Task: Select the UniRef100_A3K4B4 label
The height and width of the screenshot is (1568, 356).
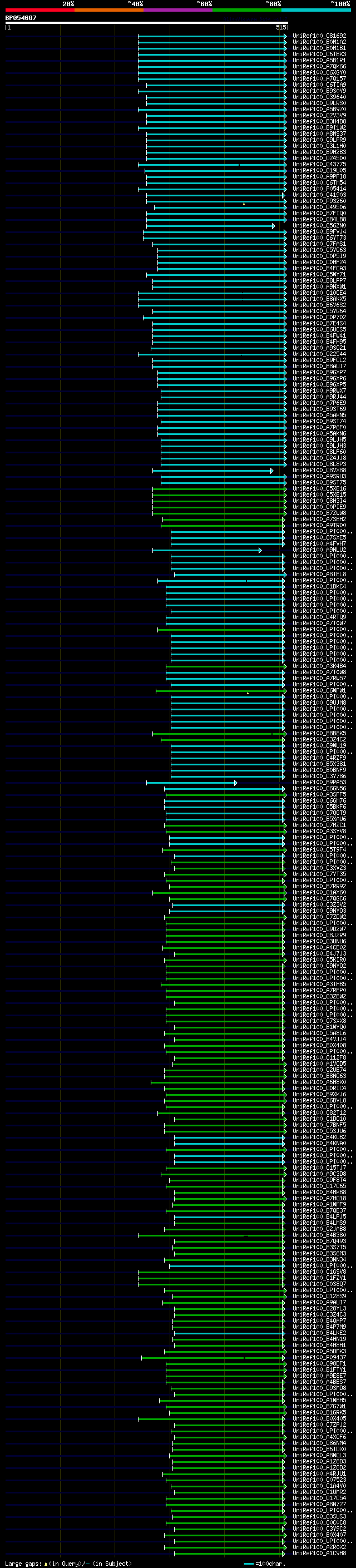Action: 319,666
